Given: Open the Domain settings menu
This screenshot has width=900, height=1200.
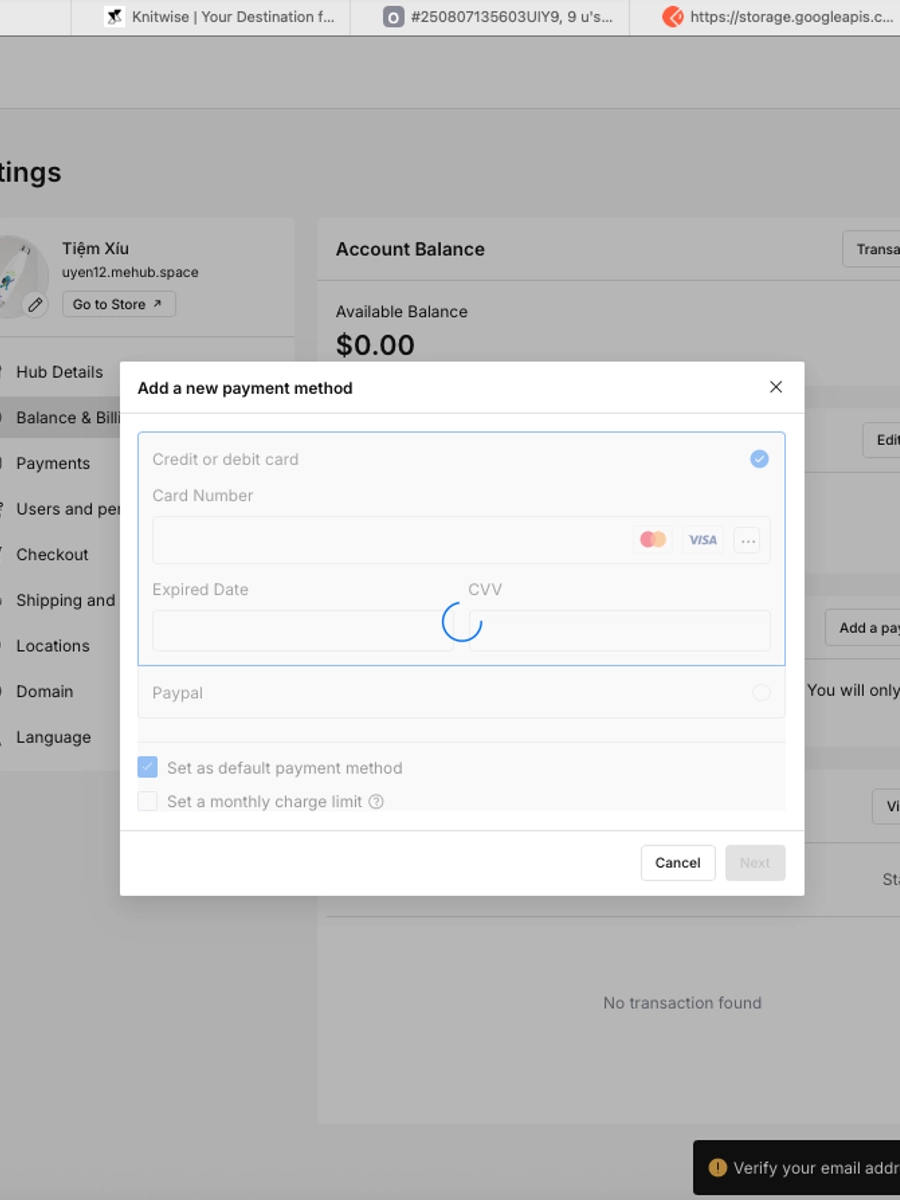Looking at the screenshot, I should [44, 691].
